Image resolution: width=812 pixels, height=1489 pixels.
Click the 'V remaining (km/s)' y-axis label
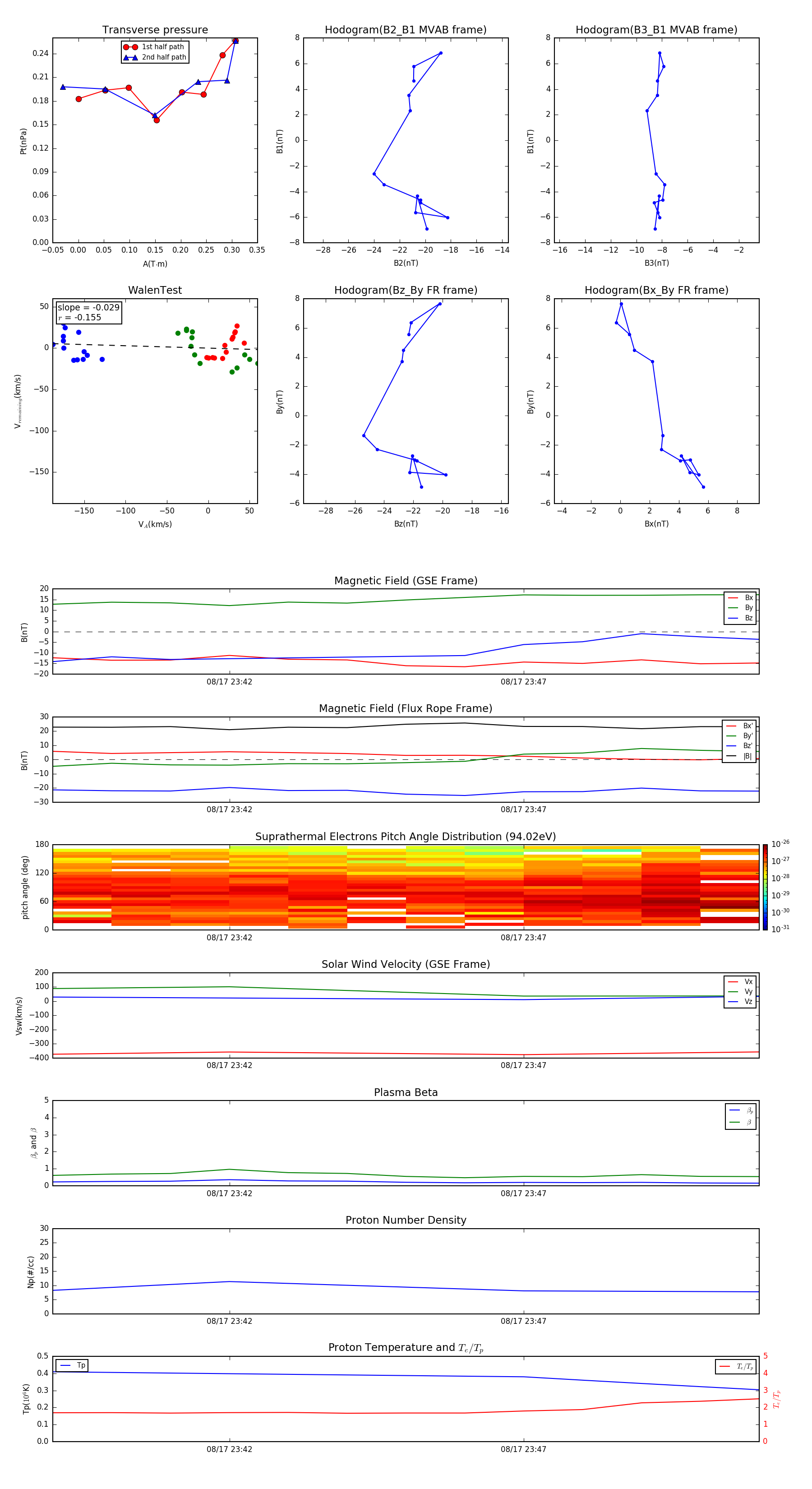point(18,401)
